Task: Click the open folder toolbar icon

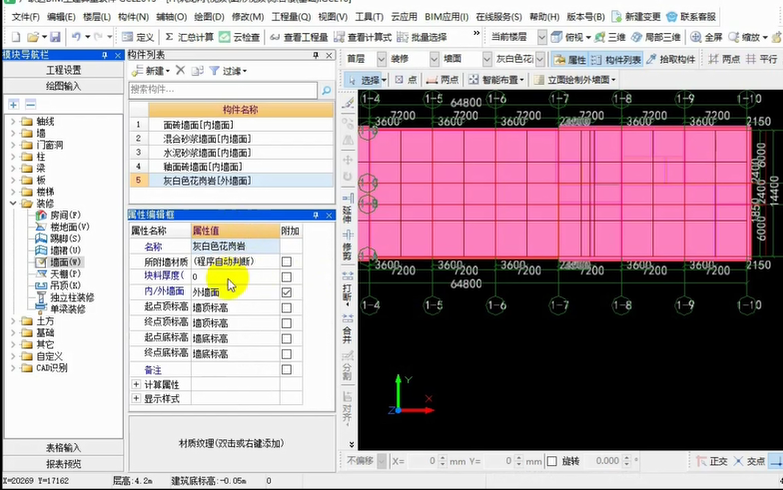Action: coord(33,37)
